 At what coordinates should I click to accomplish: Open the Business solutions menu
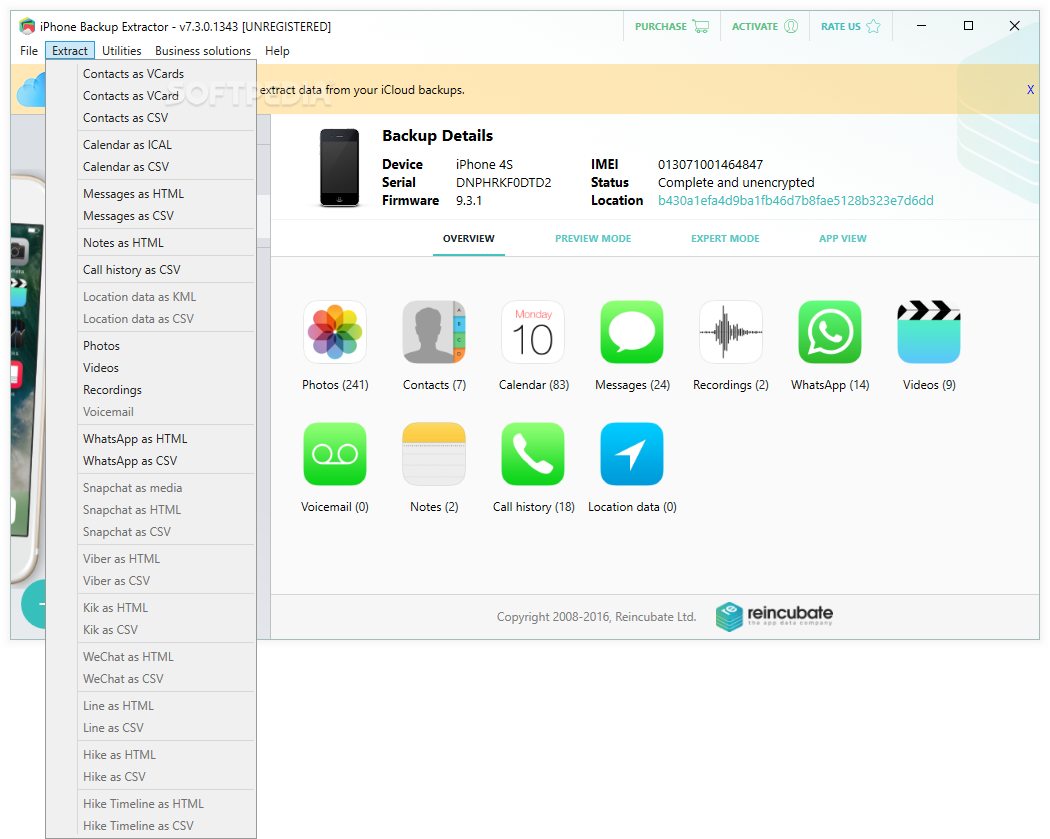point(203,51)
